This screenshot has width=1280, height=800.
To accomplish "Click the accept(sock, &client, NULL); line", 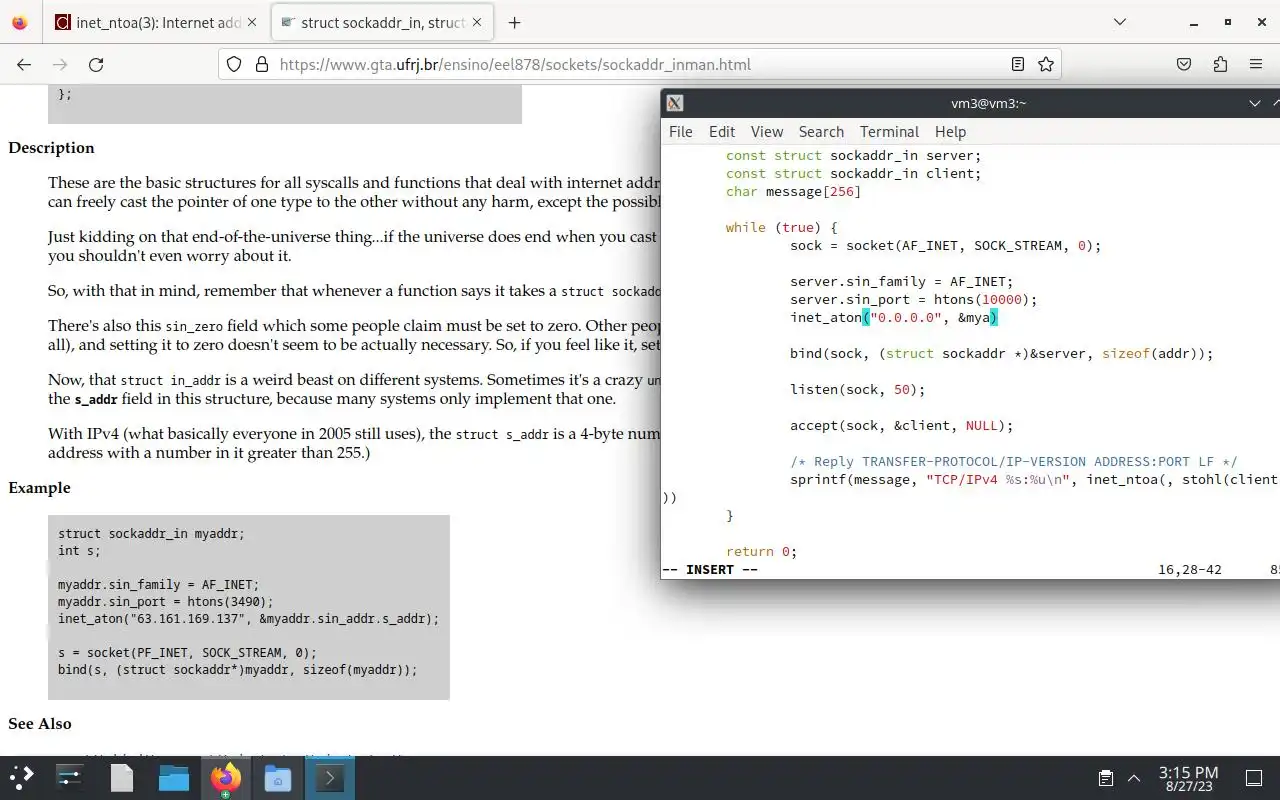I will [901, 425].
